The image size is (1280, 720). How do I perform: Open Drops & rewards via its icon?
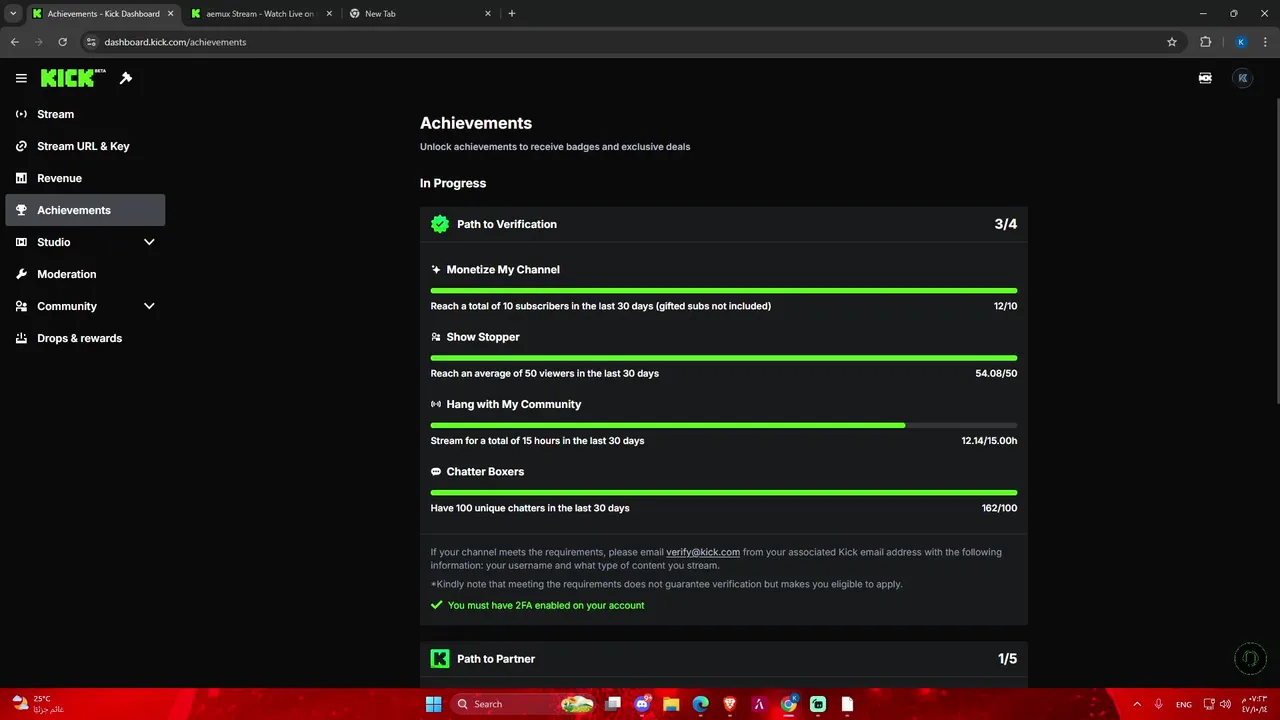click(21, 338)
